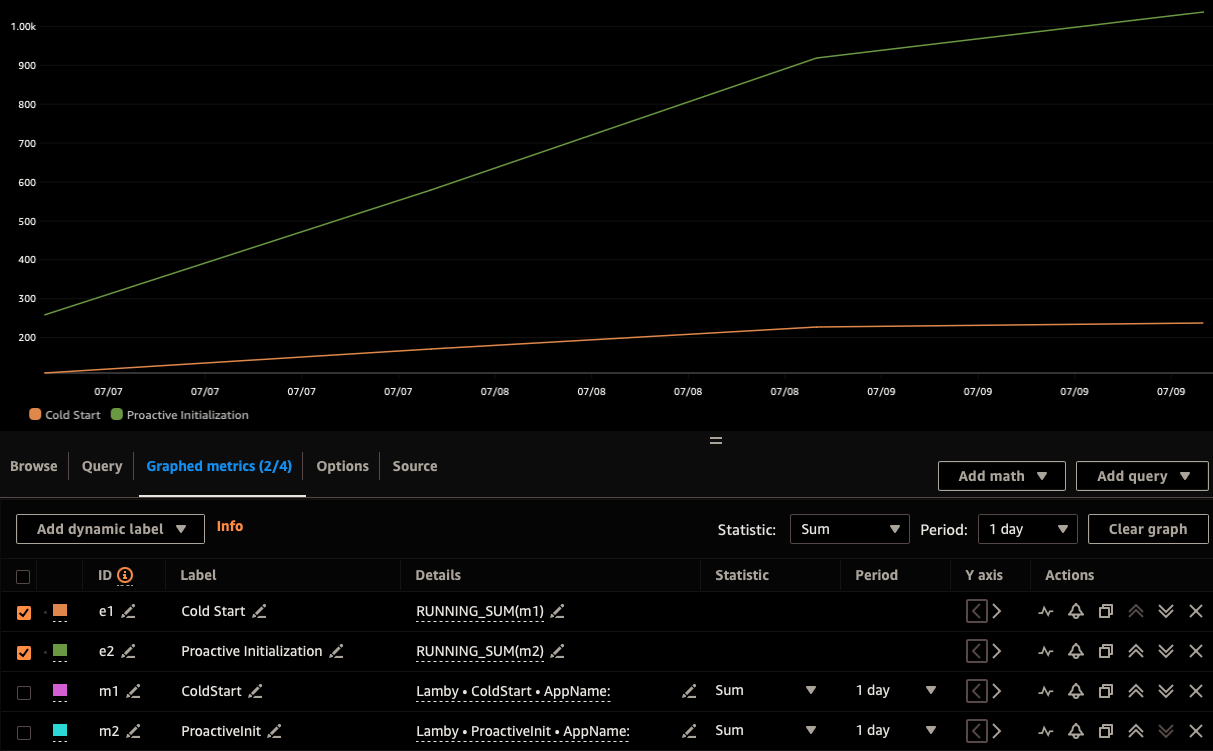Move the Cold Start metric down

(1166, 611)
